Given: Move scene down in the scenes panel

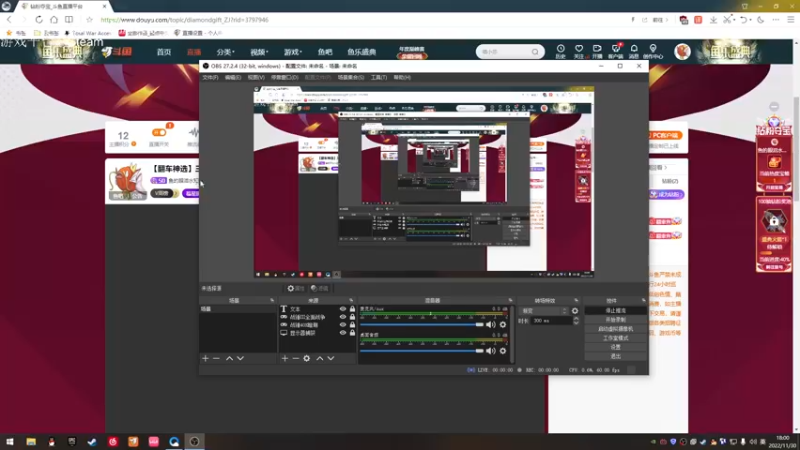Looking at the screenshot, I should click(x=240, y=359).
